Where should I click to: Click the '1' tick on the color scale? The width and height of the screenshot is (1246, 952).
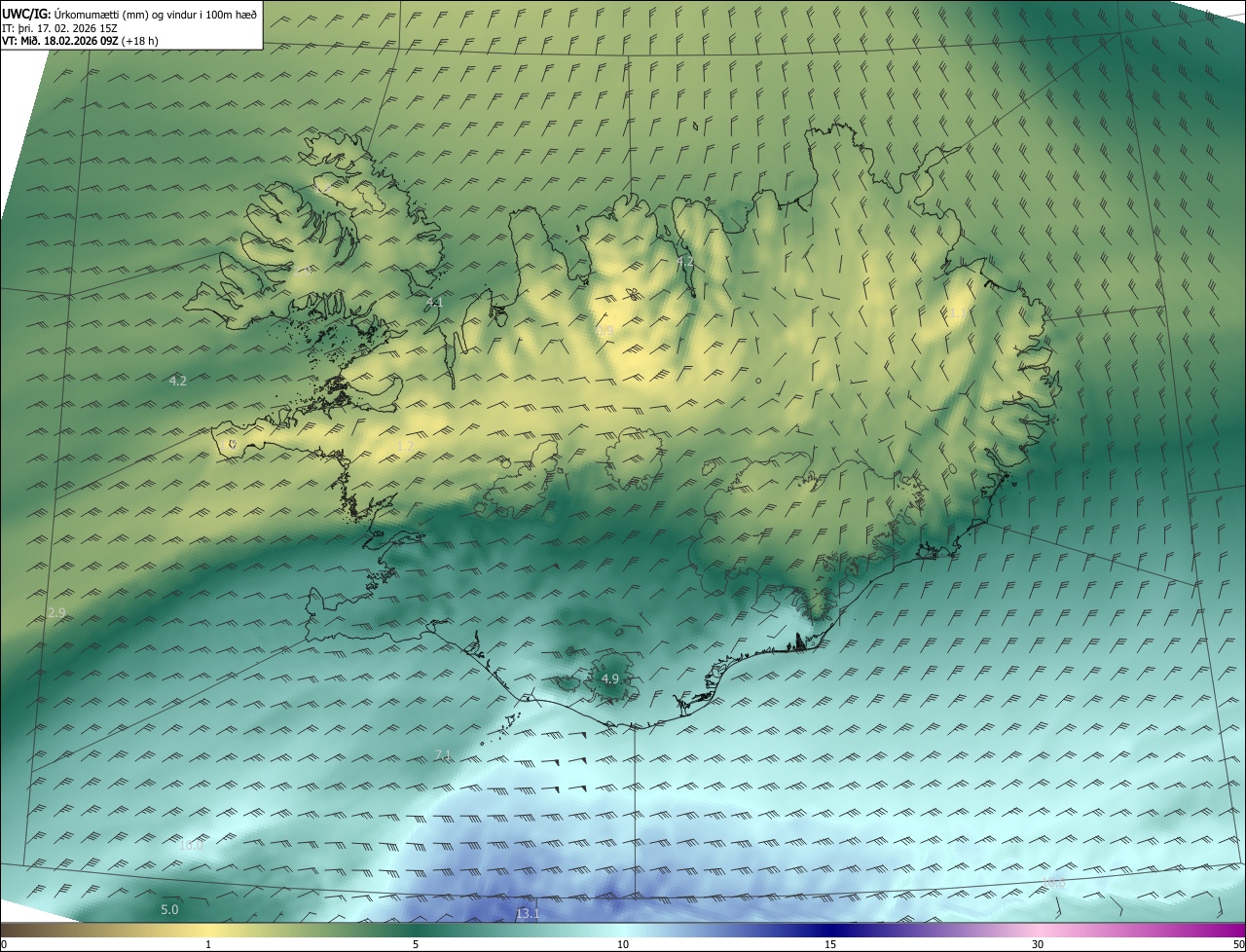pyautogui.click(x=208, y=944)
